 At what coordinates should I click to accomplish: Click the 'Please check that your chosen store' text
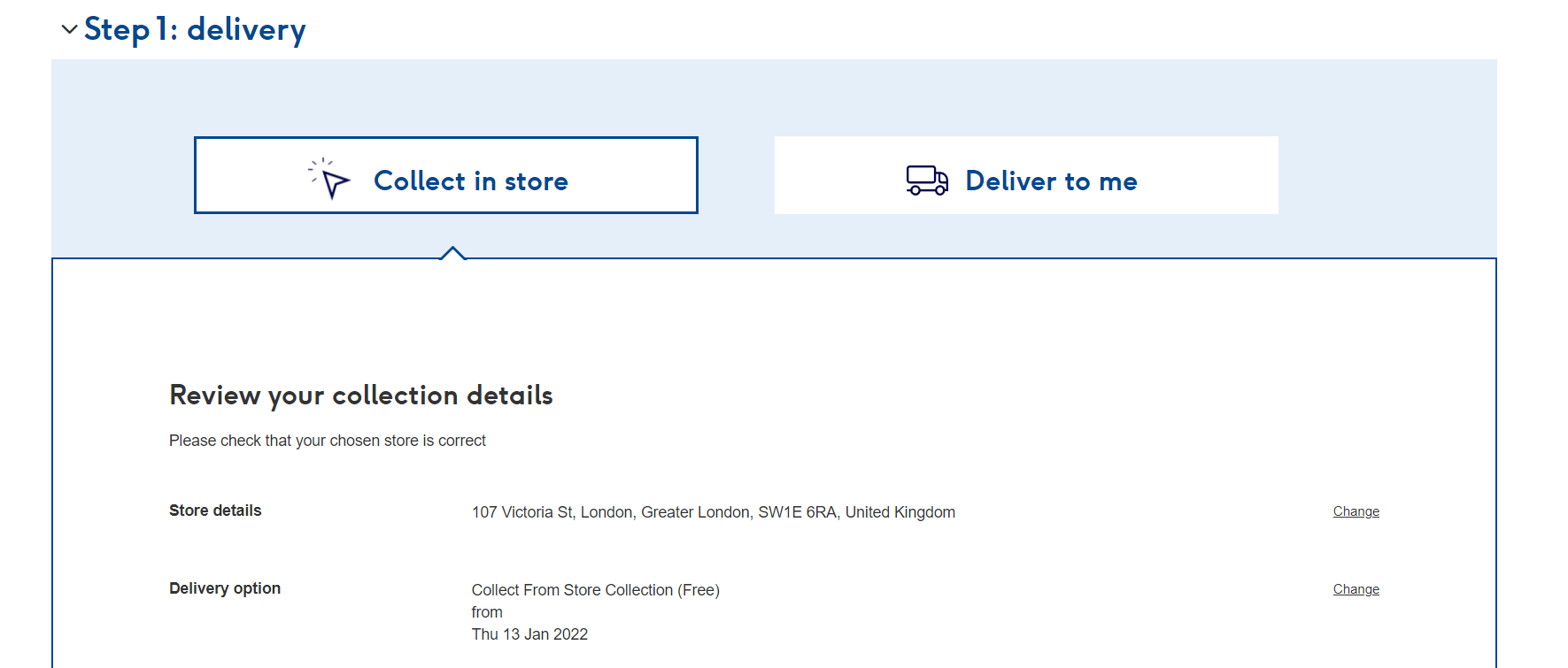tap(327, 441)
